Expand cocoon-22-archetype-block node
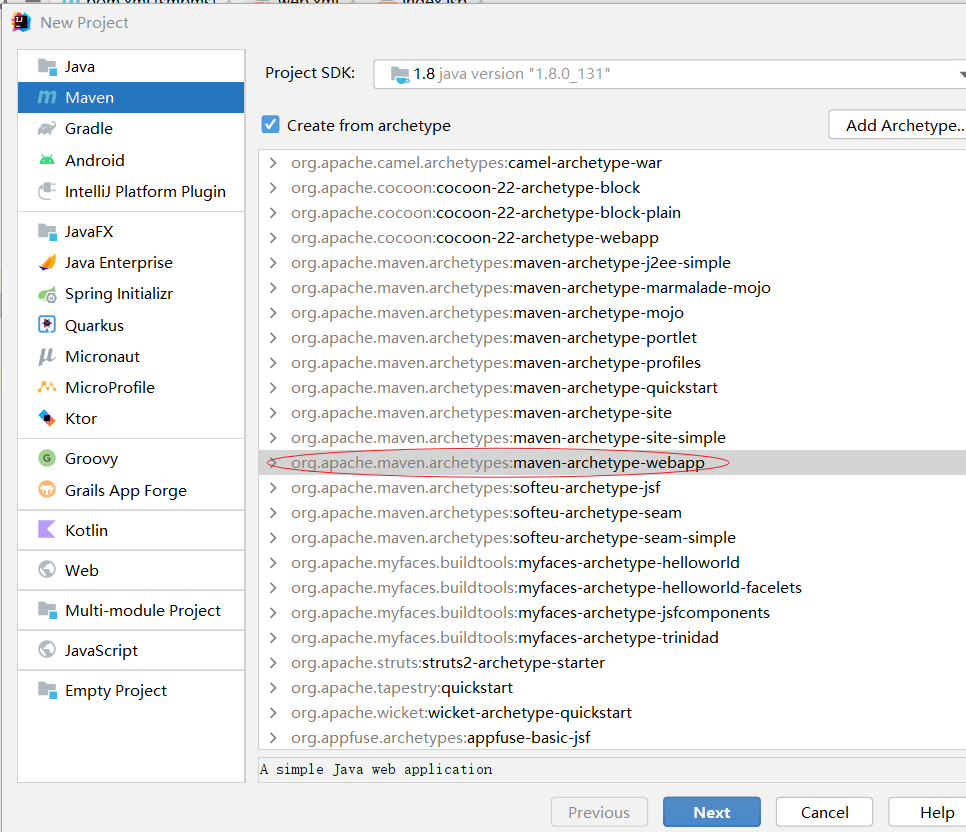The image size is (966, 832). [x=273, y=187]
